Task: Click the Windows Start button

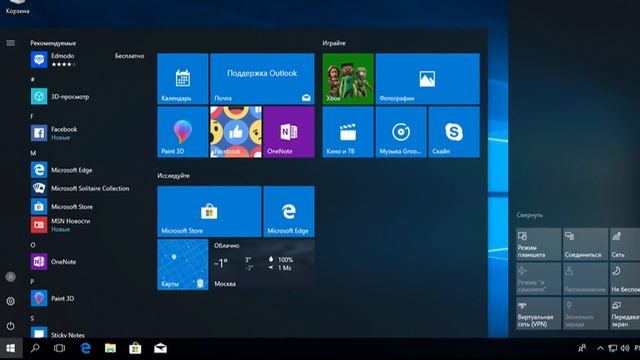Action: coord(11,348)
